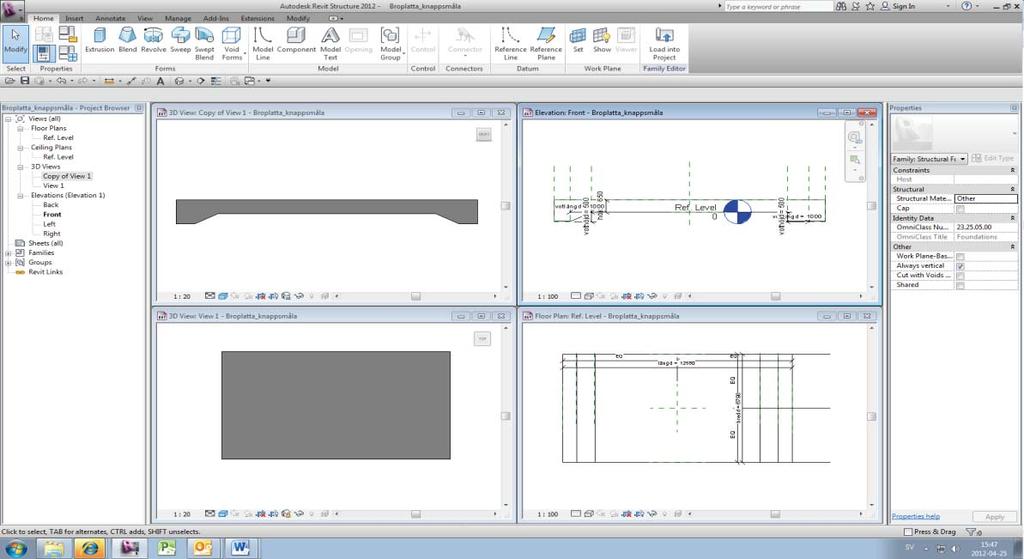The height and width of the screenshot is (559, 1024).
Task: Collapse the Views (all) tree node
Action: [8, 119]
